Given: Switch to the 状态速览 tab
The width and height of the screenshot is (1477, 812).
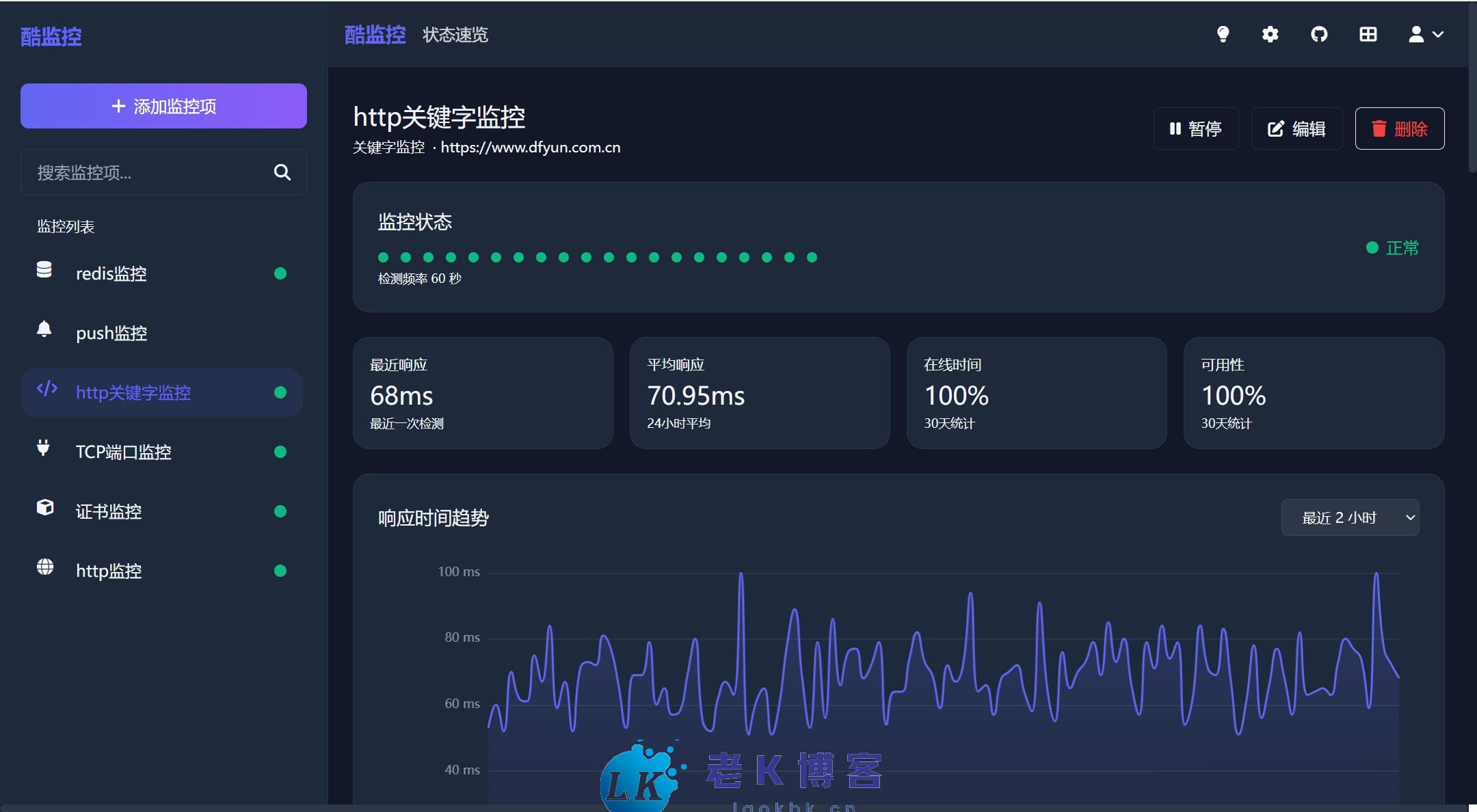Looking at the screenshot, I should click(x=455, y=34).
